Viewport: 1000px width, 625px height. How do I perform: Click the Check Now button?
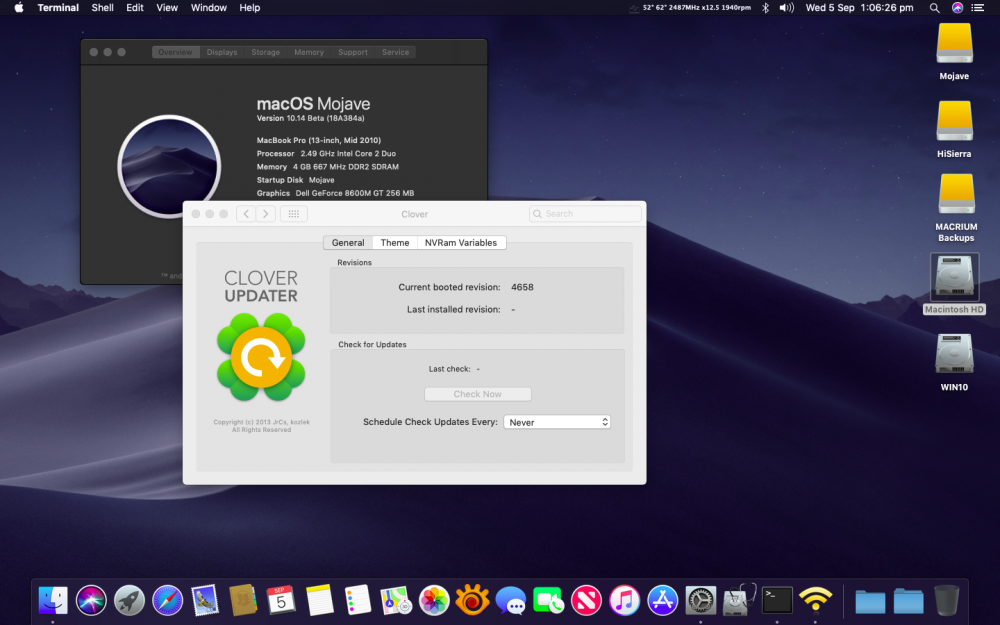pyautogui.click(x=478, y=394)
